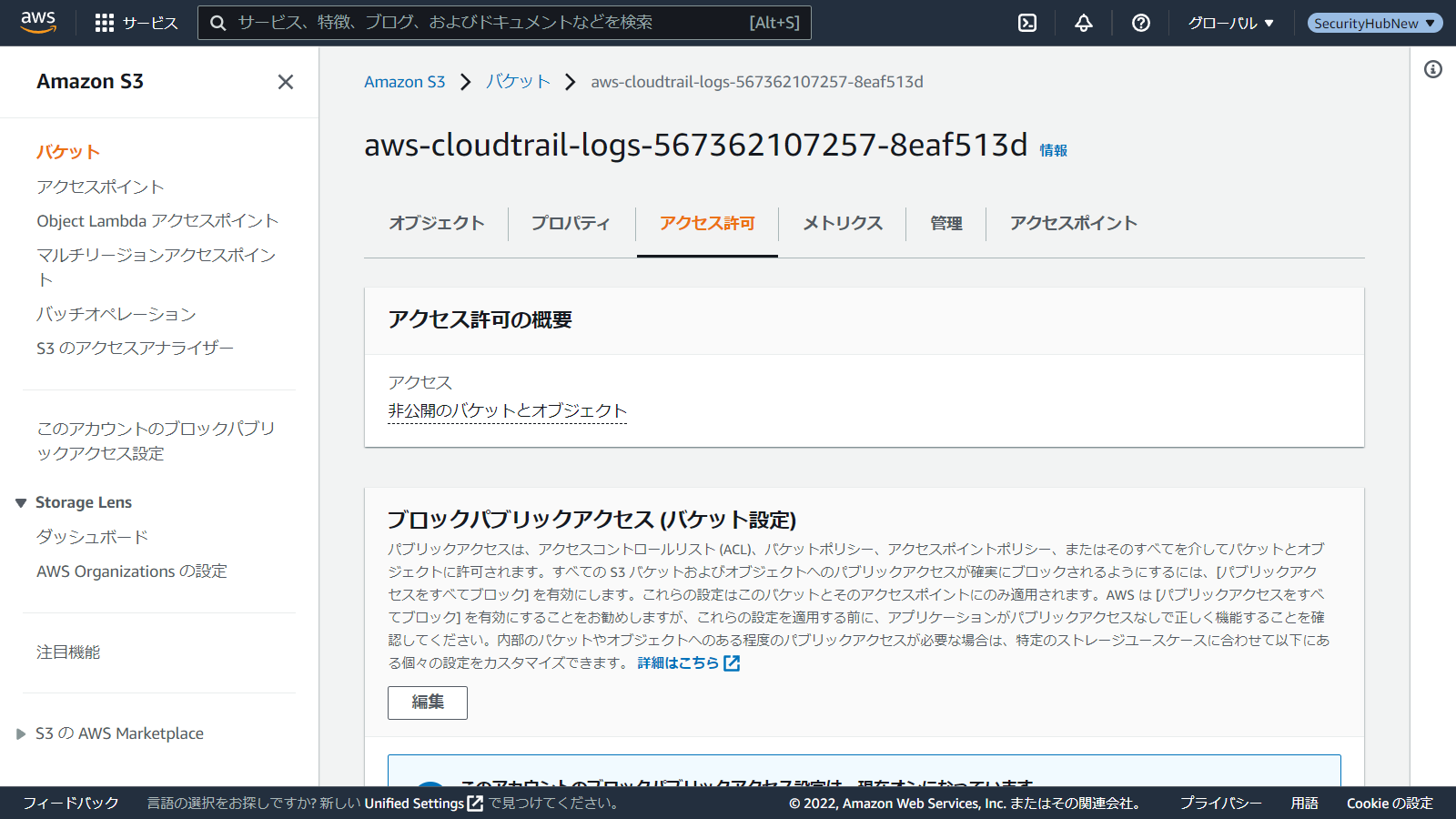Open the SecurityHubNew account menu
This screenshot has height=819, width=1456.
(1374, 23)
